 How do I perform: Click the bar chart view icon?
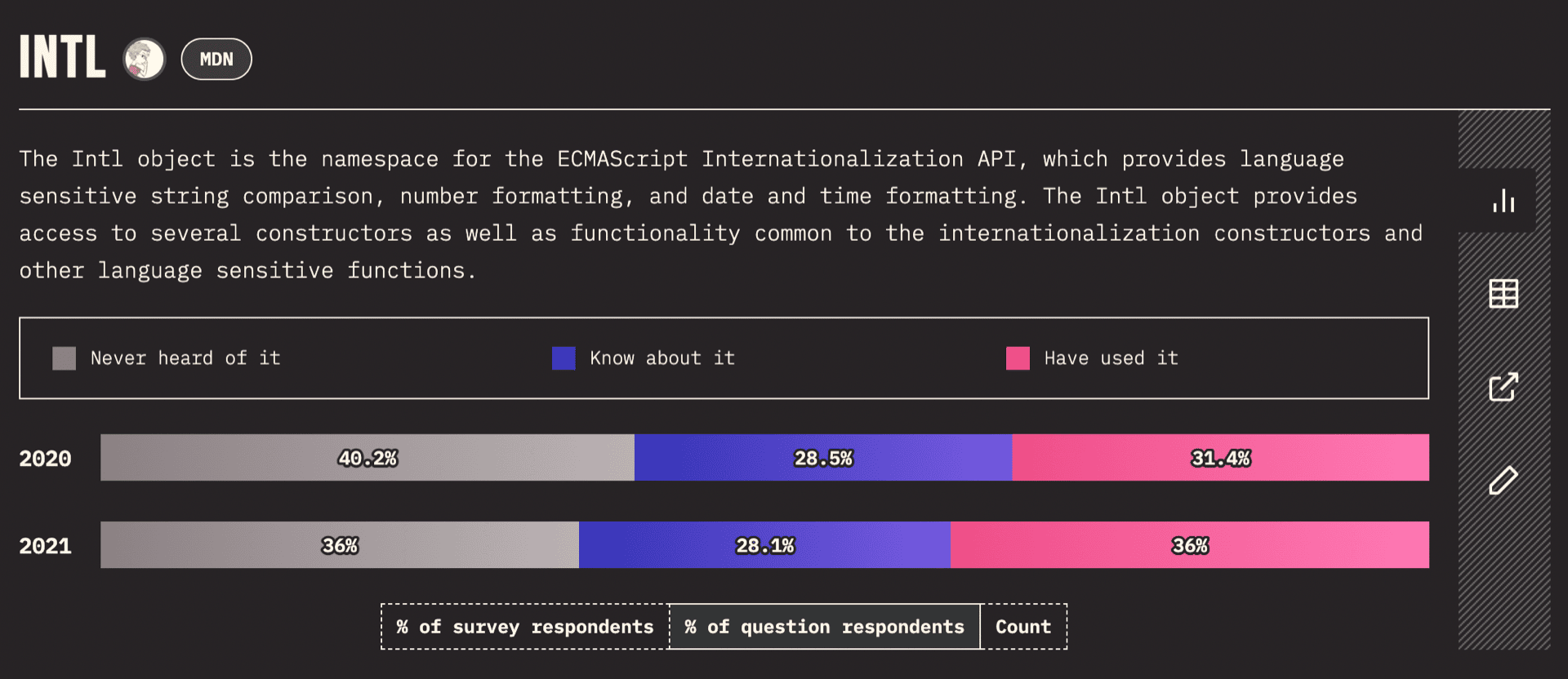(1503, 201)
